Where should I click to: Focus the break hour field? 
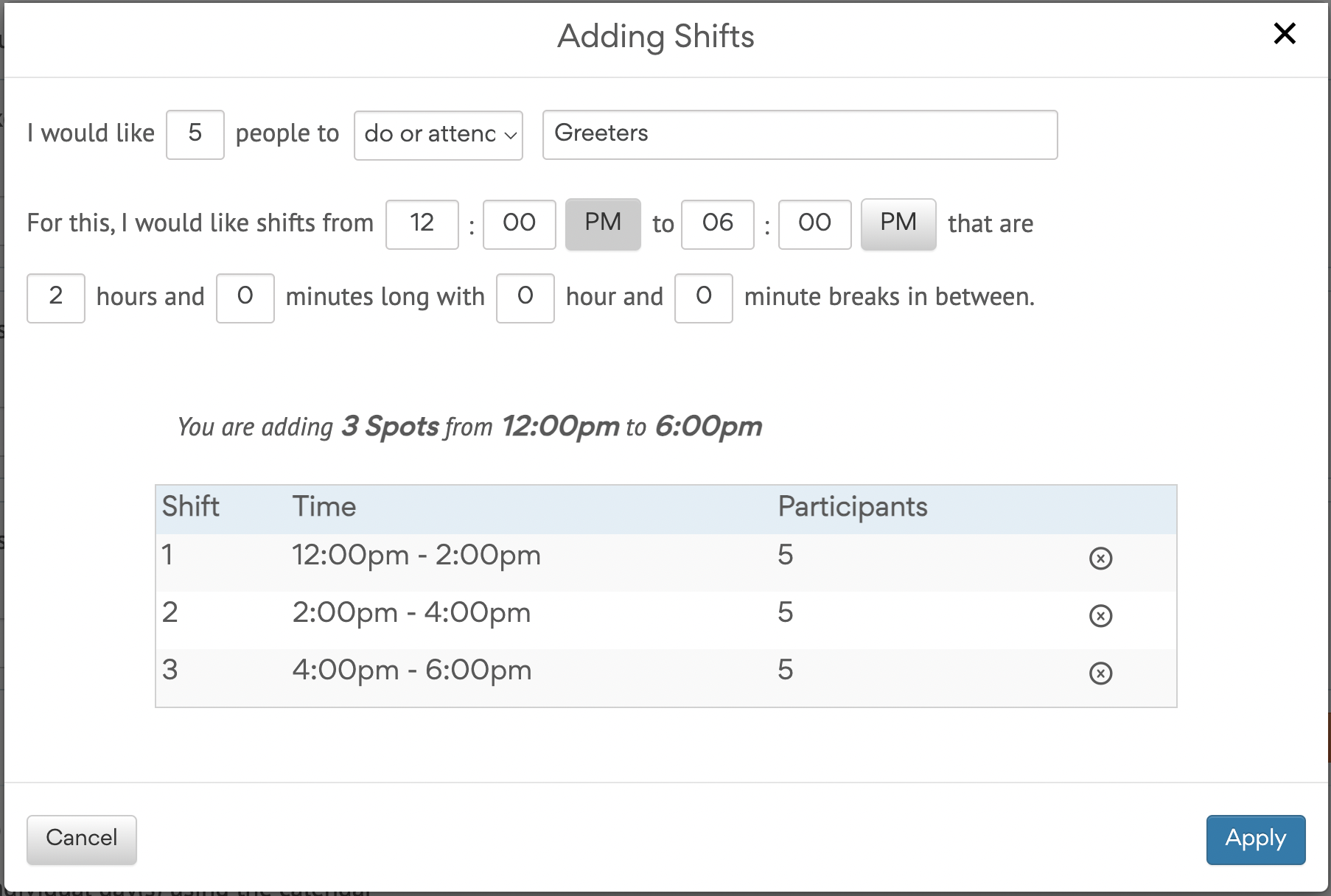coord(525,298)
